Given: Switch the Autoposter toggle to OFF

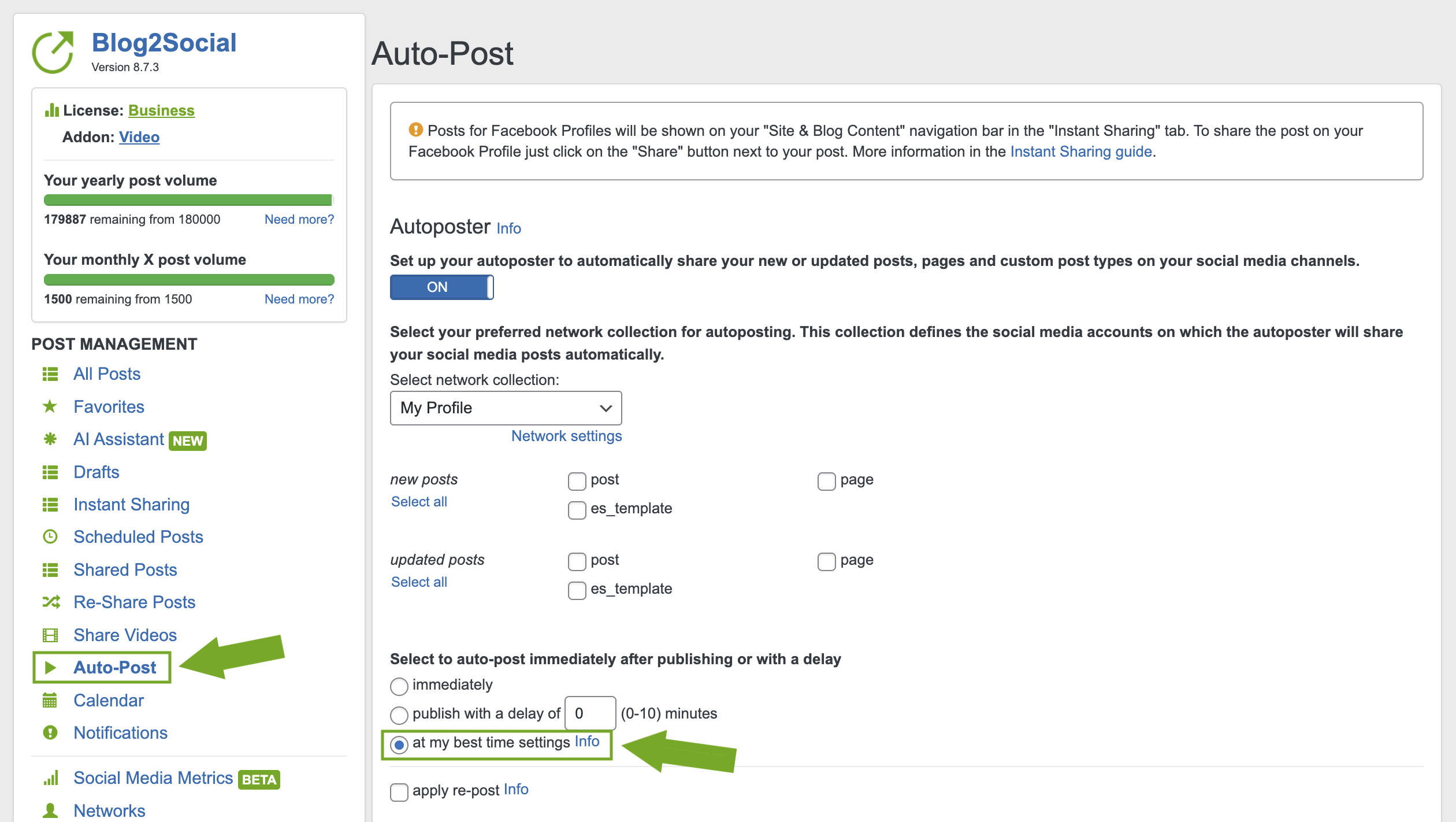Looking at the screenshot, I should (441, 287).
